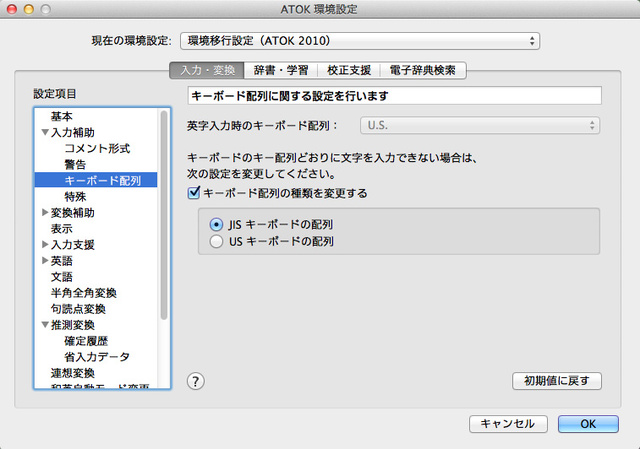Screen dimensions: 640x449
Task: Select US キーボードの配列 radio button
Action: pyautogui.click(x=216, y=241)
